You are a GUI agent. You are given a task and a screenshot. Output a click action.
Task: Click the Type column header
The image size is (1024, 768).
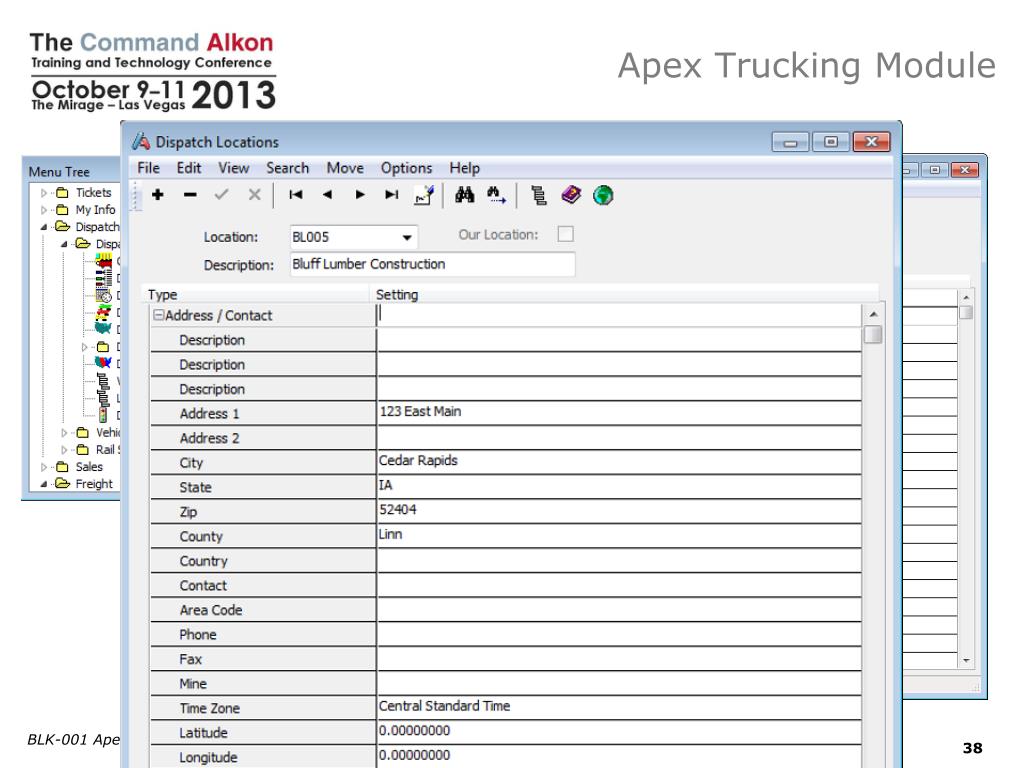(257, 295)
